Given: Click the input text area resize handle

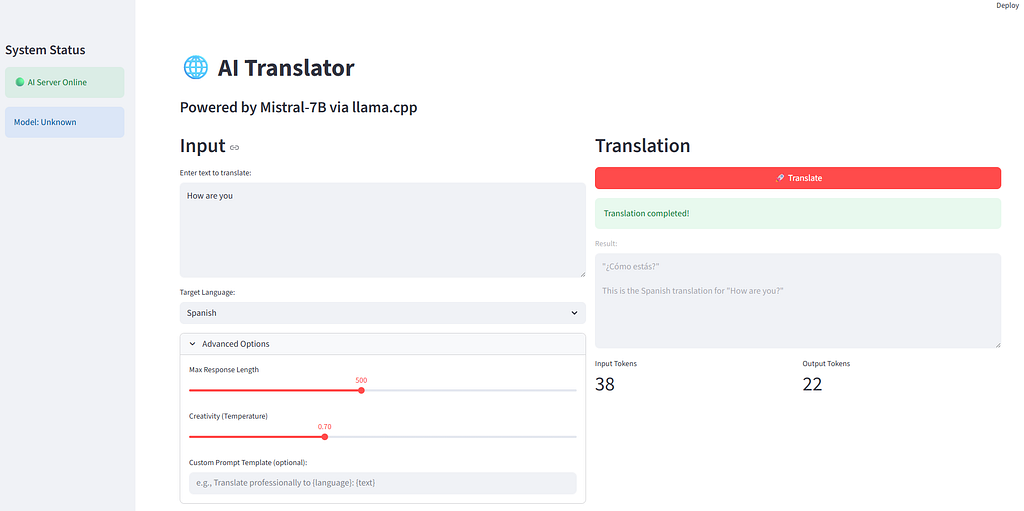Looking at the screenshot, I should [581, 272].
